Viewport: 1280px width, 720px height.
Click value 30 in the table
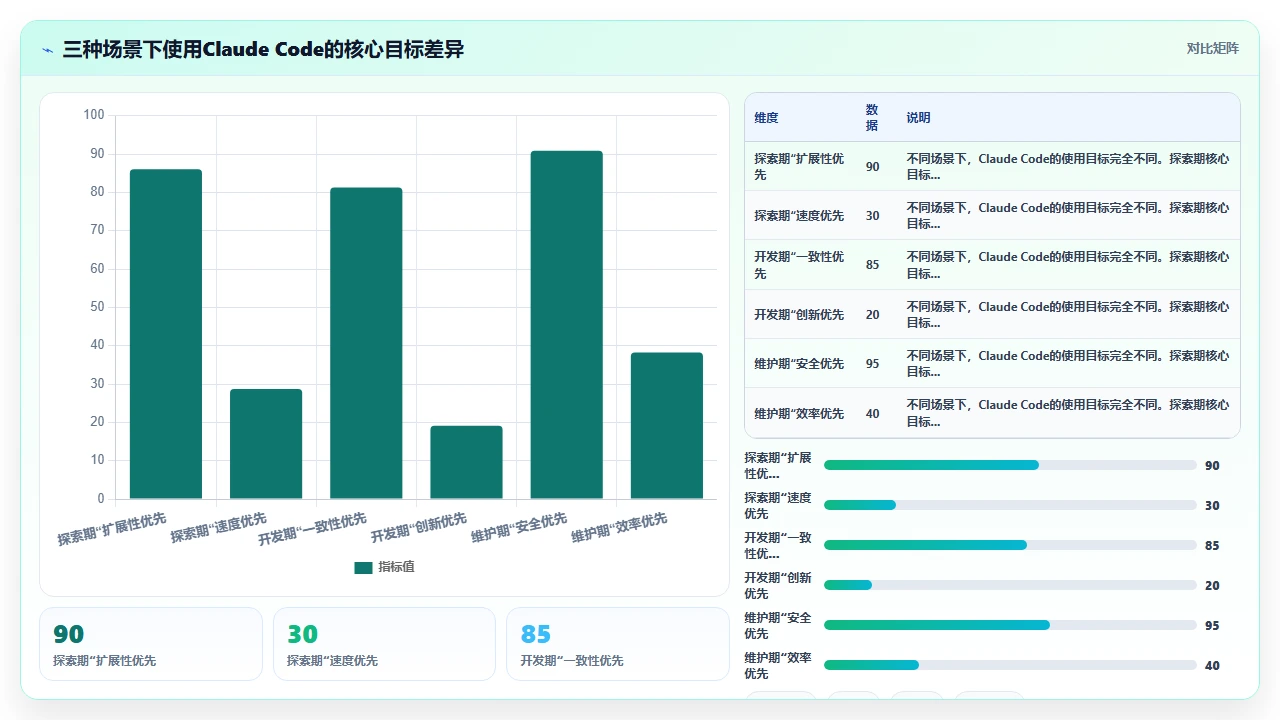872,216
